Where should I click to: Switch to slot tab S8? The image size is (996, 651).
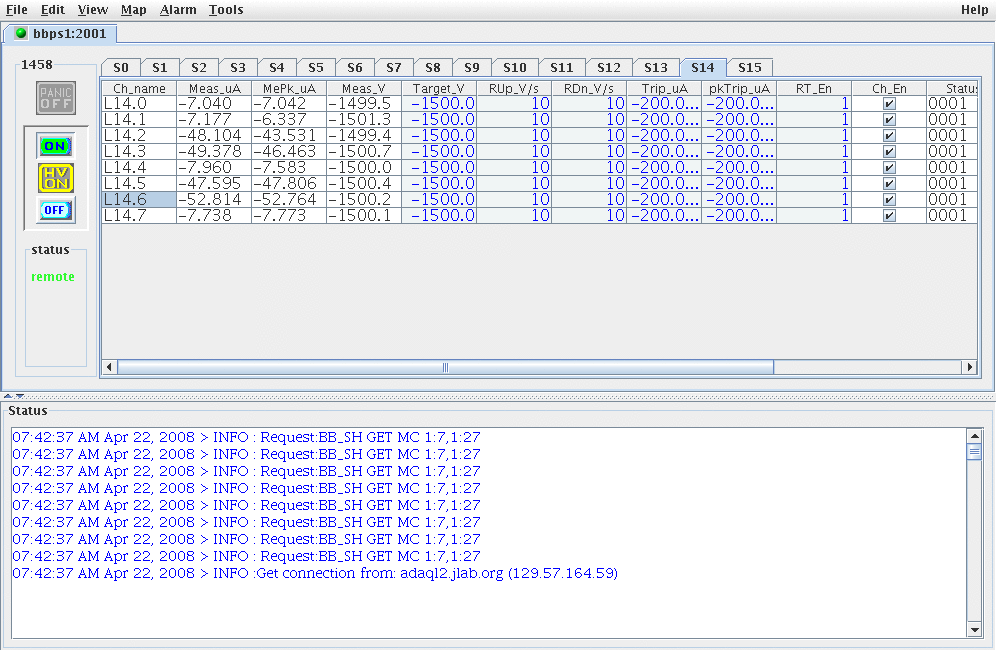pos(433,67)
